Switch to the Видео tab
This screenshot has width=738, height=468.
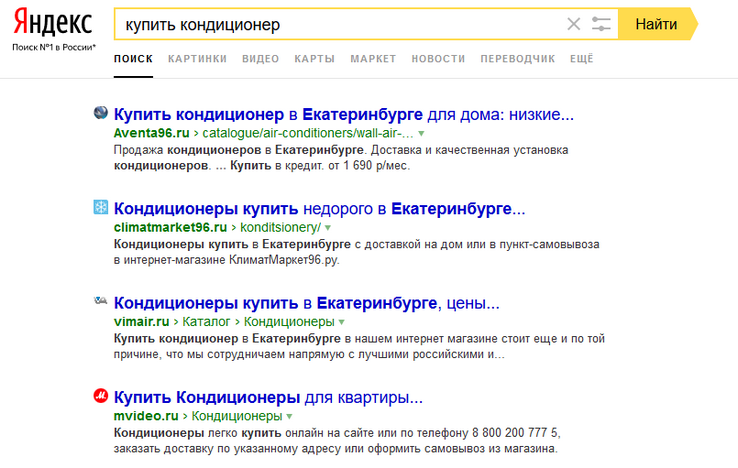(x=261, y=59)
